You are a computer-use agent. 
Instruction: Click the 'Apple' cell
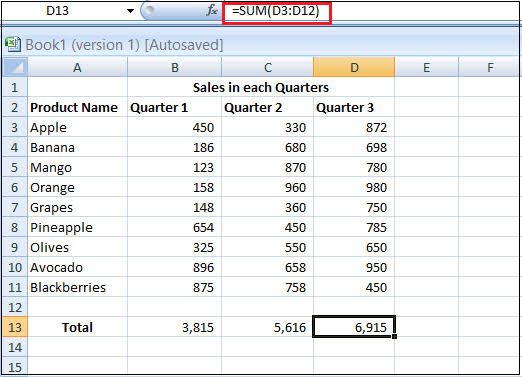(77, 127)
